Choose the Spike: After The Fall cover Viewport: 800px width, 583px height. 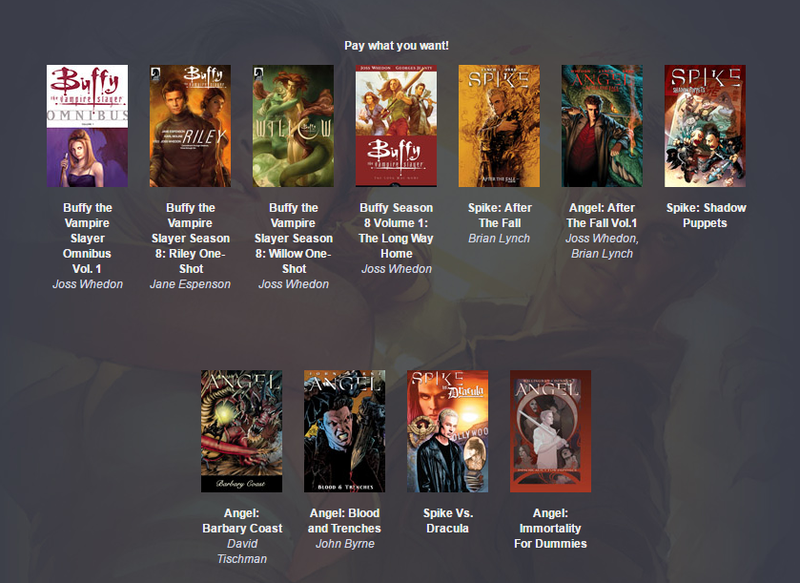pyautogui.click(x=499, y=125)
